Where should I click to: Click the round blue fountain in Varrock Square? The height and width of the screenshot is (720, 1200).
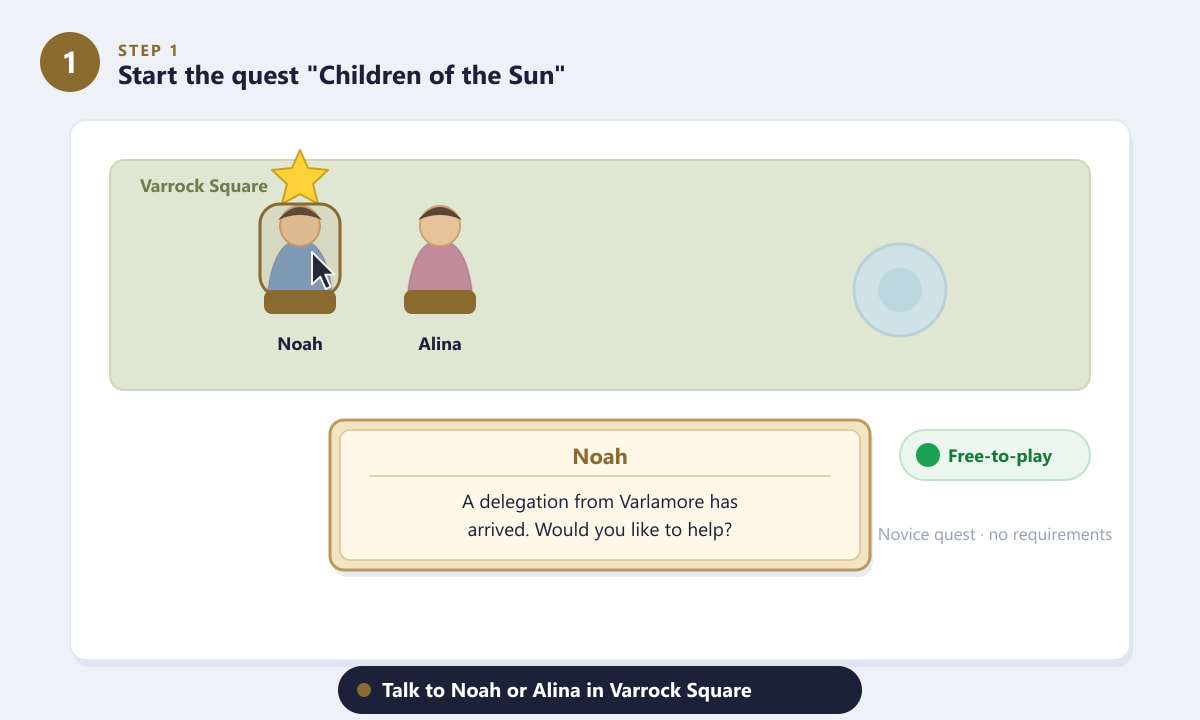click(900, 290)
